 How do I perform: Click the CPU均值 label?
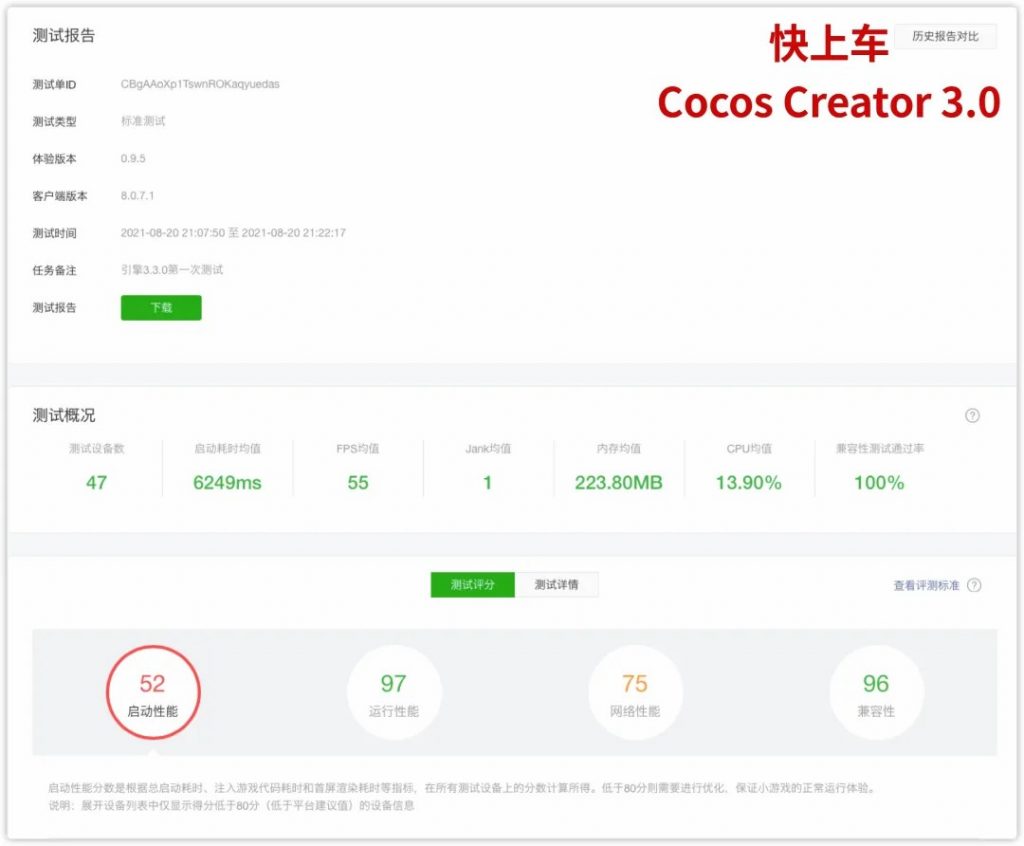[749, 449]
